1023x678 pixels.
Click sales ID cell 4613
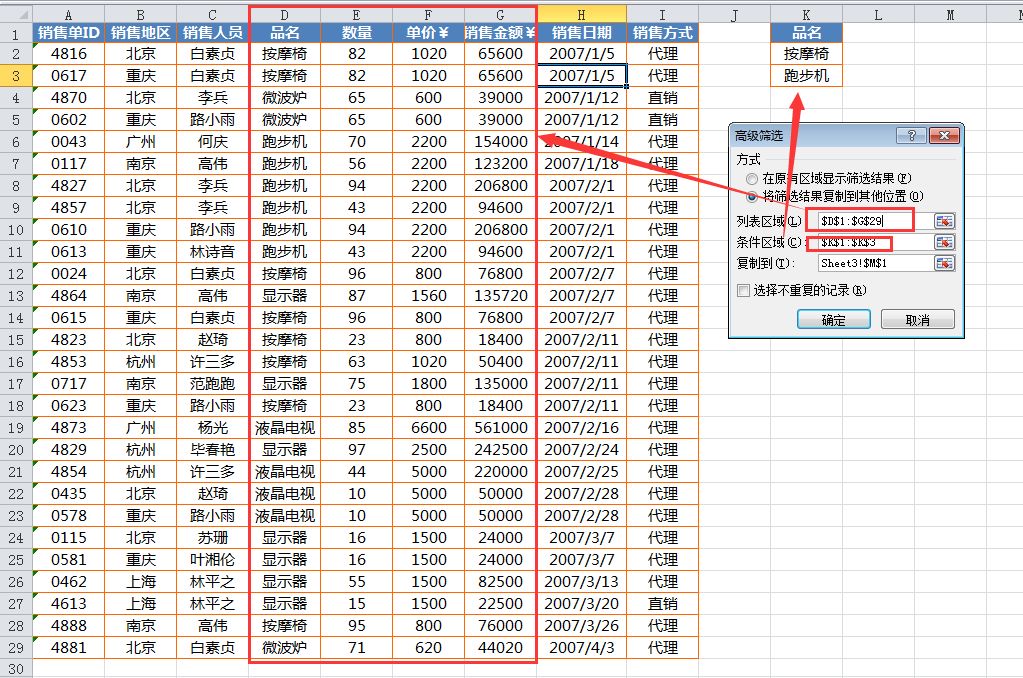[69, 604]
